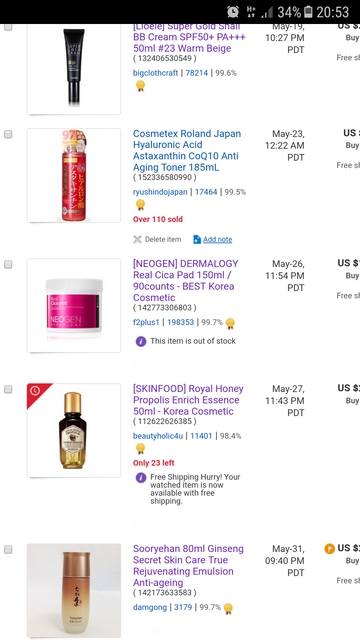Tick the Sooryehan emulsion checkbox
The width and height of the screenshot is (360, 640).
pos(8,549)
